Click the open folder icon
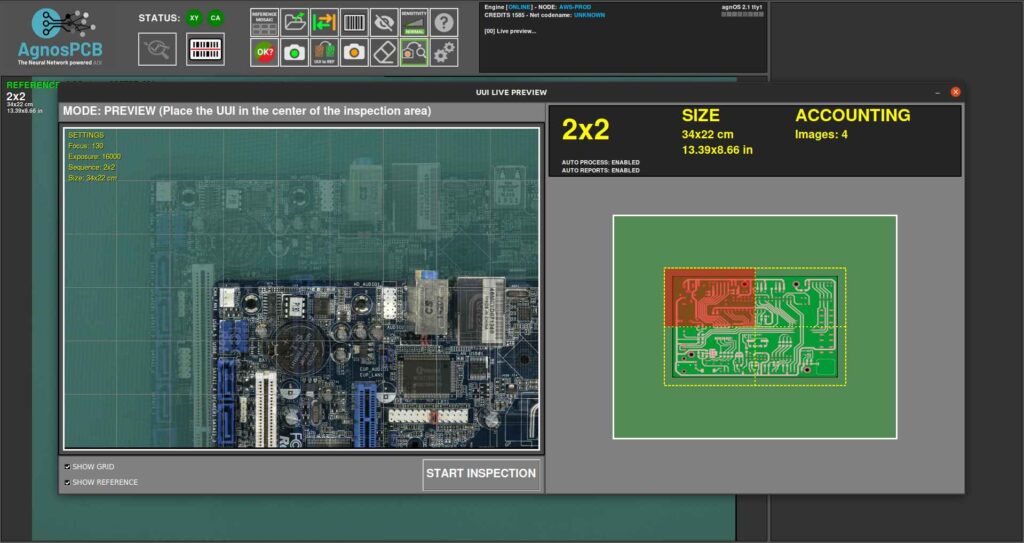 coord(295,22)
